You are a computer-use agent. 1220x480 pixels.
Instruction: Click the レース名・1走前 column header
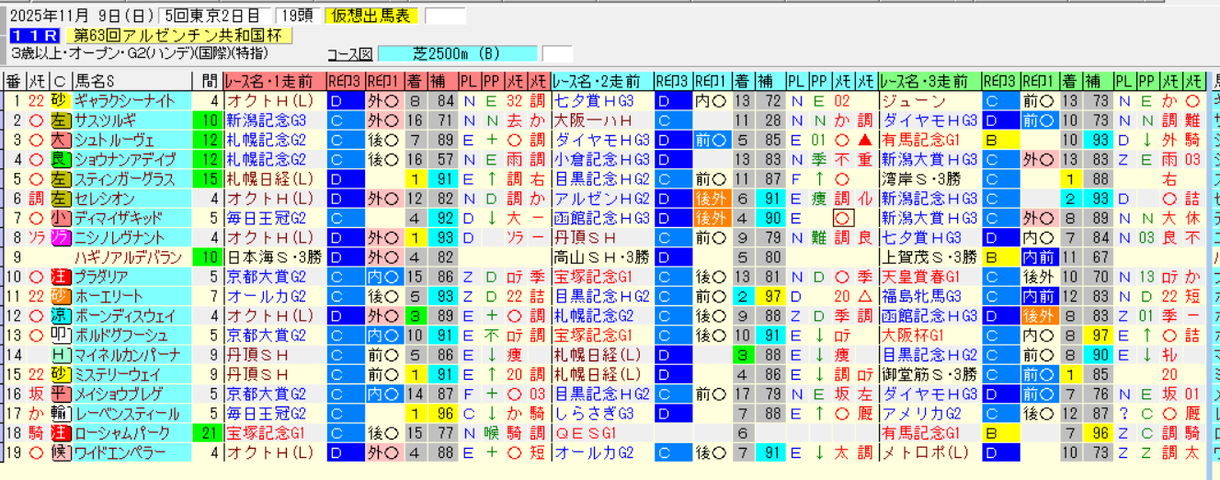tap(274, 81)
